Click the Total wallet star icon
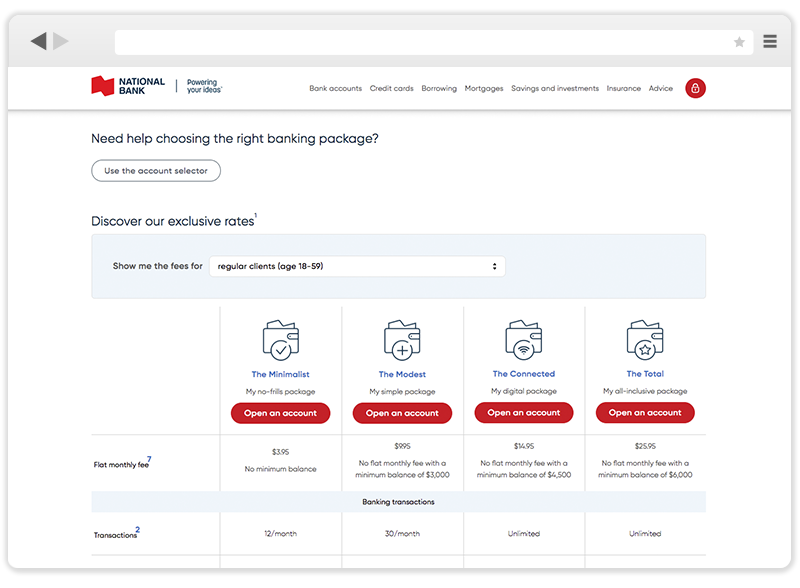Screen dimensions: 800x588 coord(645,340)
